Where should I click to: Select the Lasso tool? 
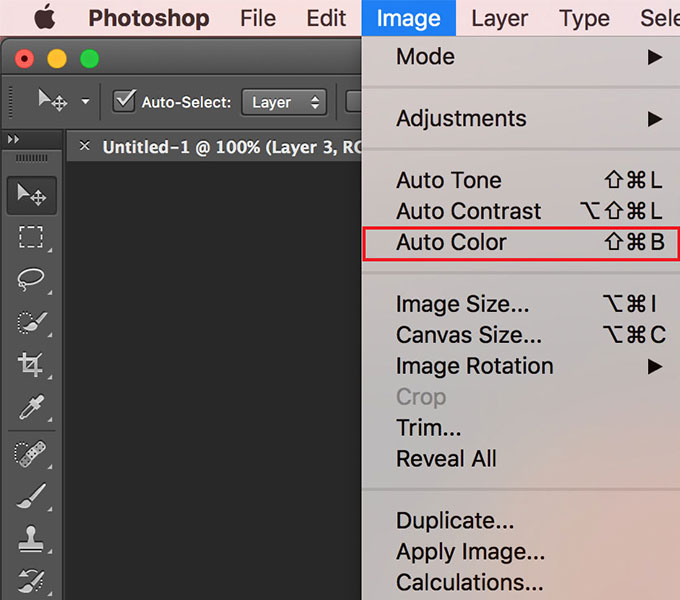(x=31, y=279)
